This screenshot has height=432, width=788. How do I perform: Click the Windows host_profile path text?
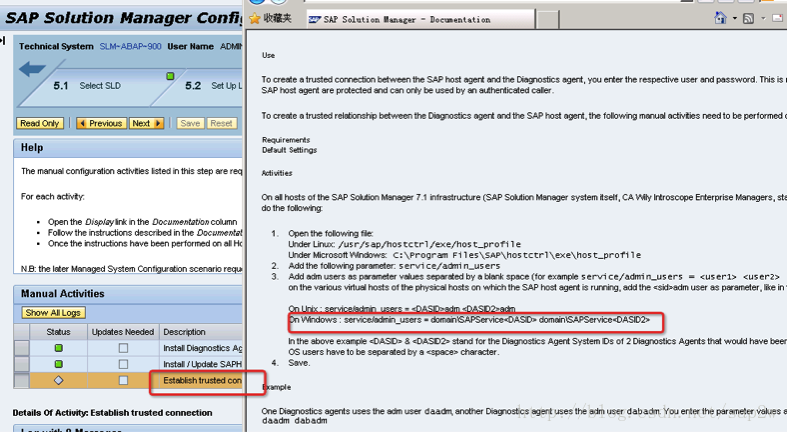(517, 255)
